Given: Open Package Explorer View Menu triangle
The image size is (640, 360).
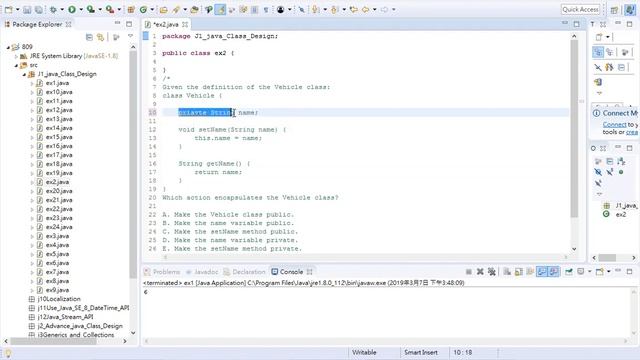Looking at the screenshot, I should [130, 36].
